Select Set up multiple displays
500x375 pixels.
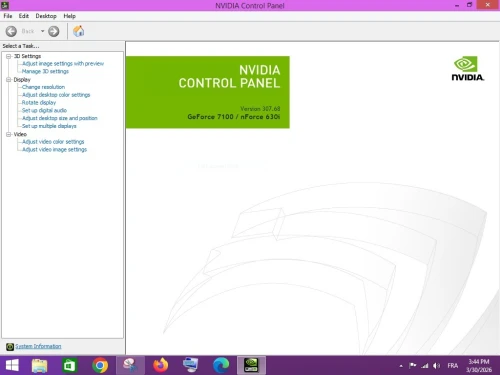(x=49, y=126)
